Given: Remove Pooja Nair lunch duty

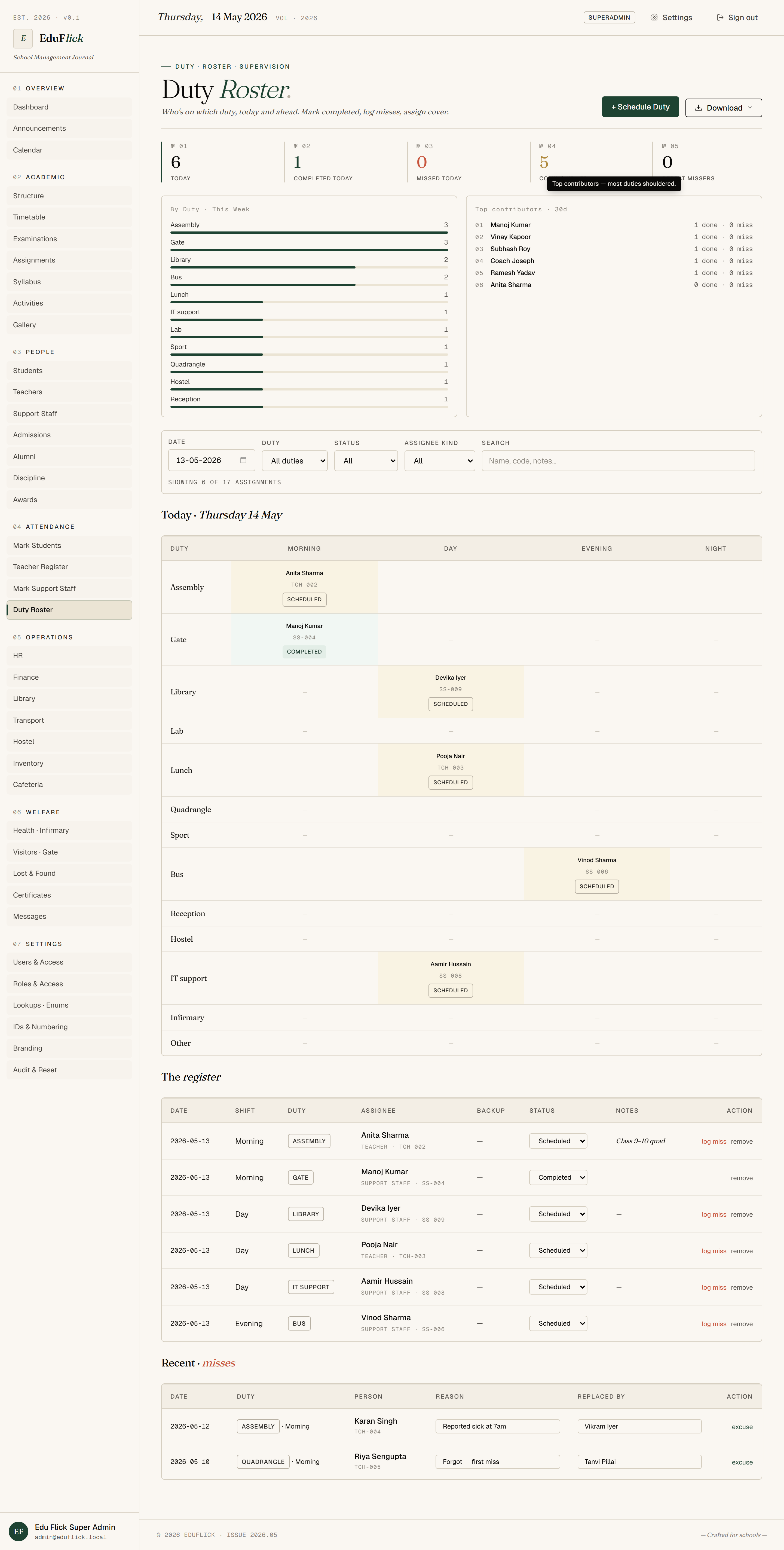Looking at the screenshot, I should tap(741, 1251).
